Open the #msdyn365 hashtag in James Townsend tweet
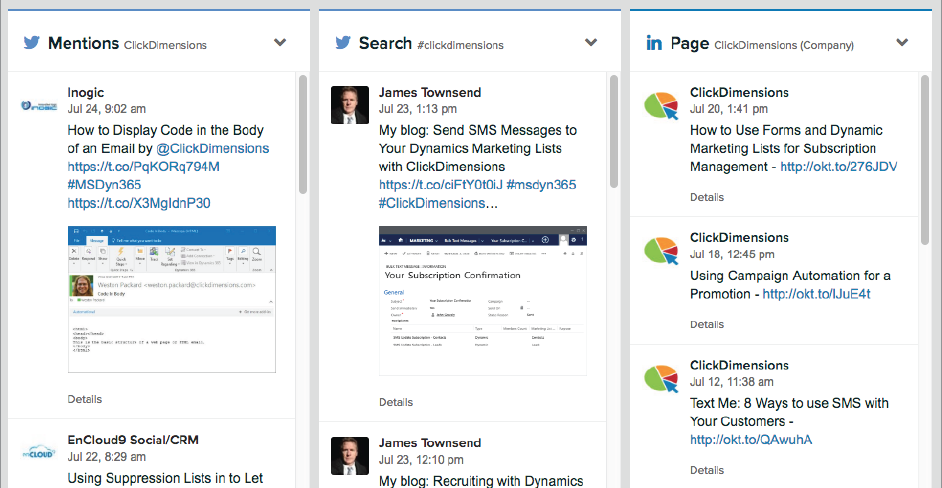Image resolution: width=942 pixels, height=488 pixels. (x=541, y=185)
